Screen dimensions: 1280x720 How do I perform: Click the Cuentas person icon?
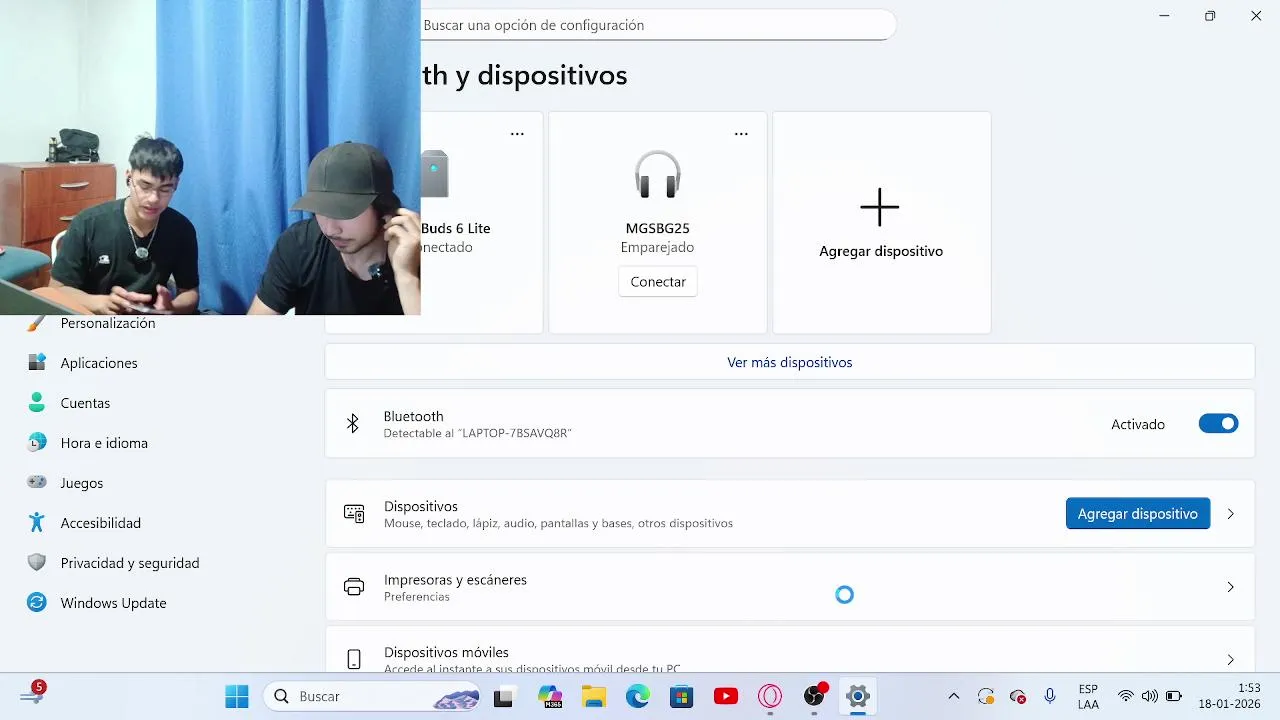pyautogui.click(x=37, y=402)
